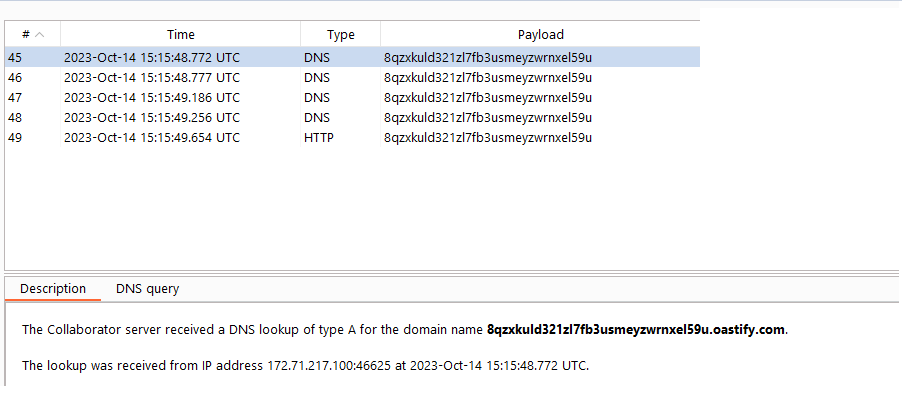
Task: Click the payload cell in row 46
Action: coord(488,78)
